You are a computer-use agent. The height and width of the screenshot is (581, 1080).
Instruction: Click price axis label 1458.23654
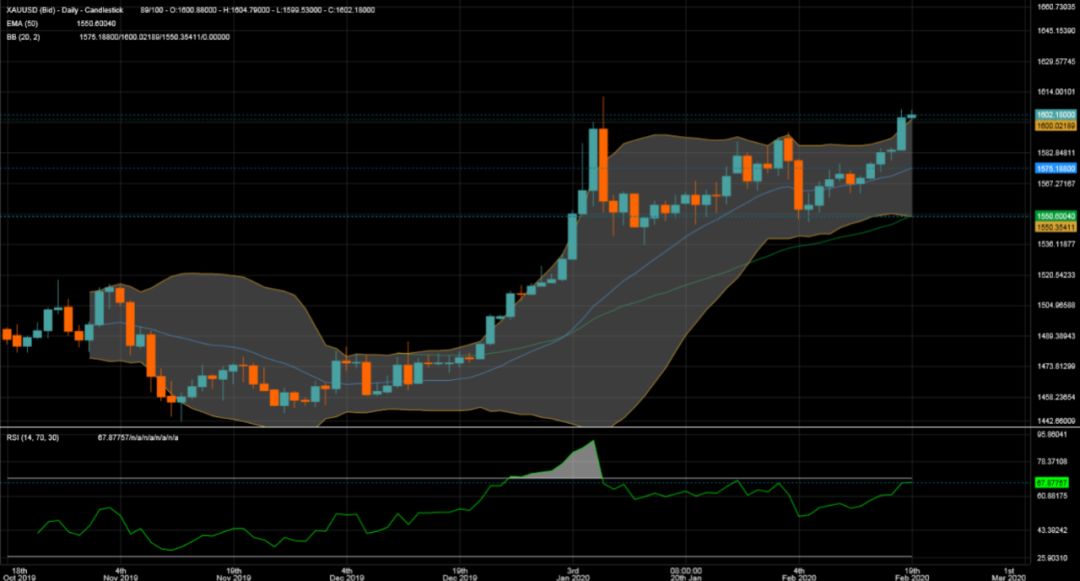(1056, 397)
